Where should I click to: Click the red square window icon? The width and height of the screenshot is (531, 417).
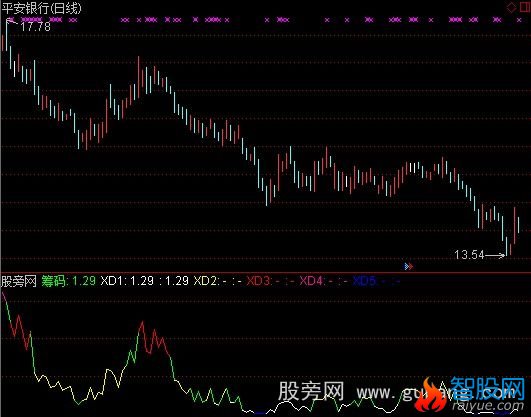(525, 7)
